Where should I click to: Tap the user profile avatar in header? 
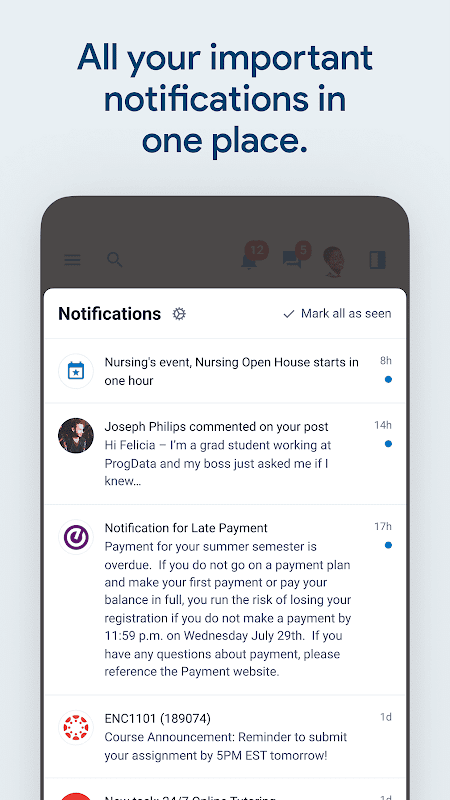coord(334,262)
